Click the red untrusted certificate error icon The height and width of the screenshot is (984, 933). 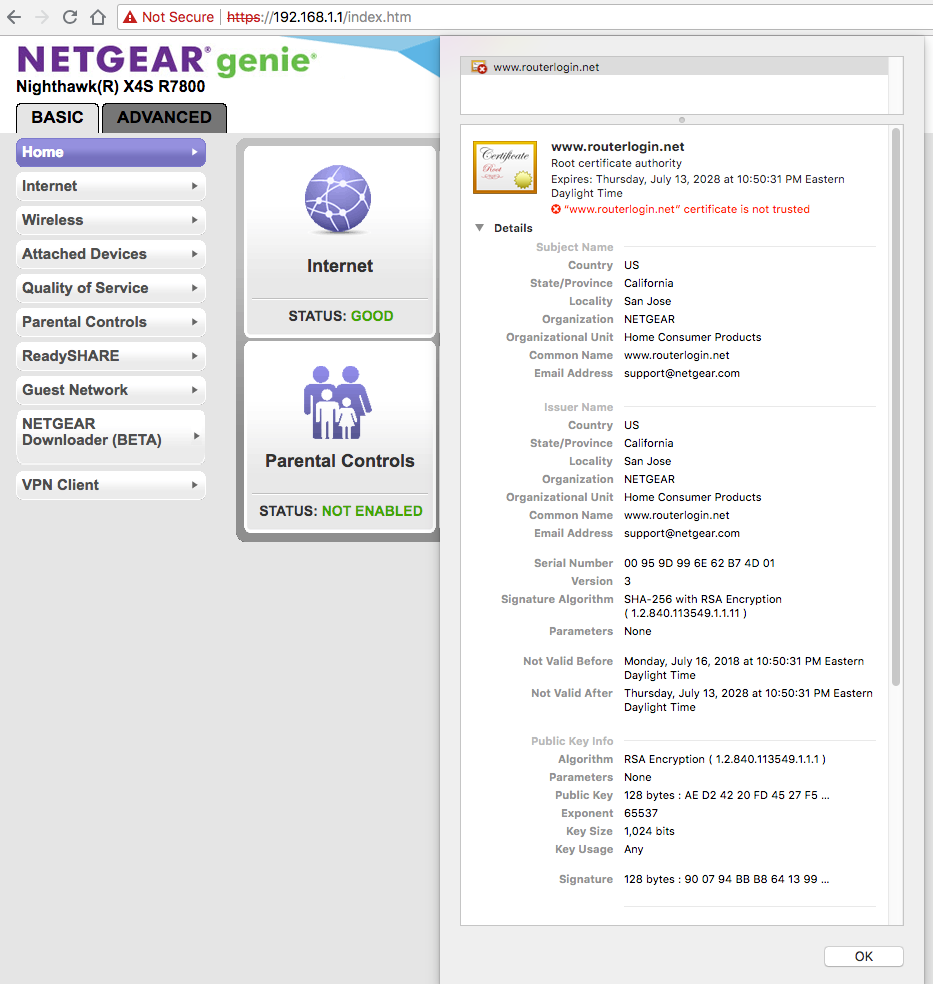tap(556, 209)
